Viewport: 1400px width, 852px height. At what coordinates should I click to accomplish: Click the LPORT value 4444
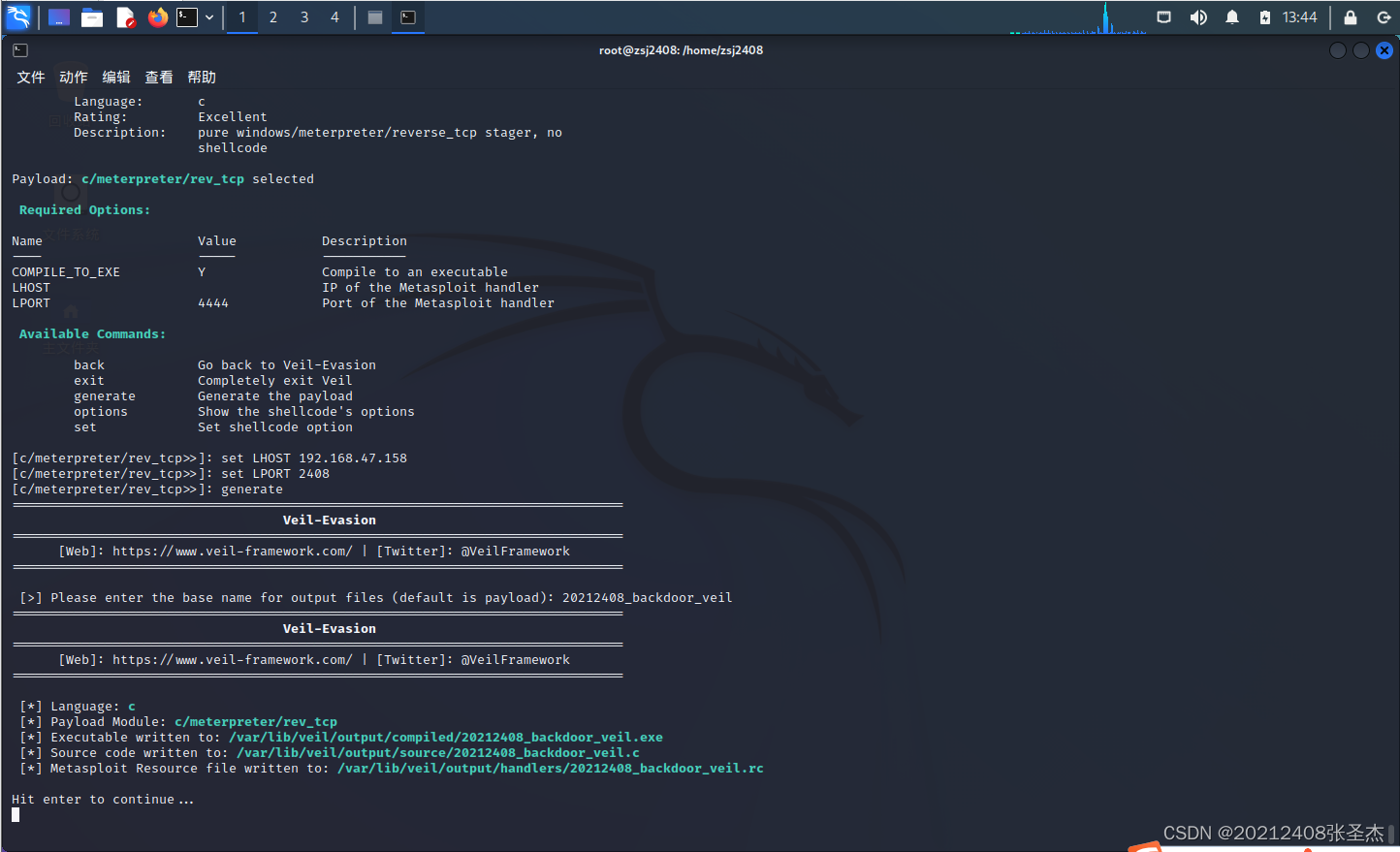click(213, 303)
